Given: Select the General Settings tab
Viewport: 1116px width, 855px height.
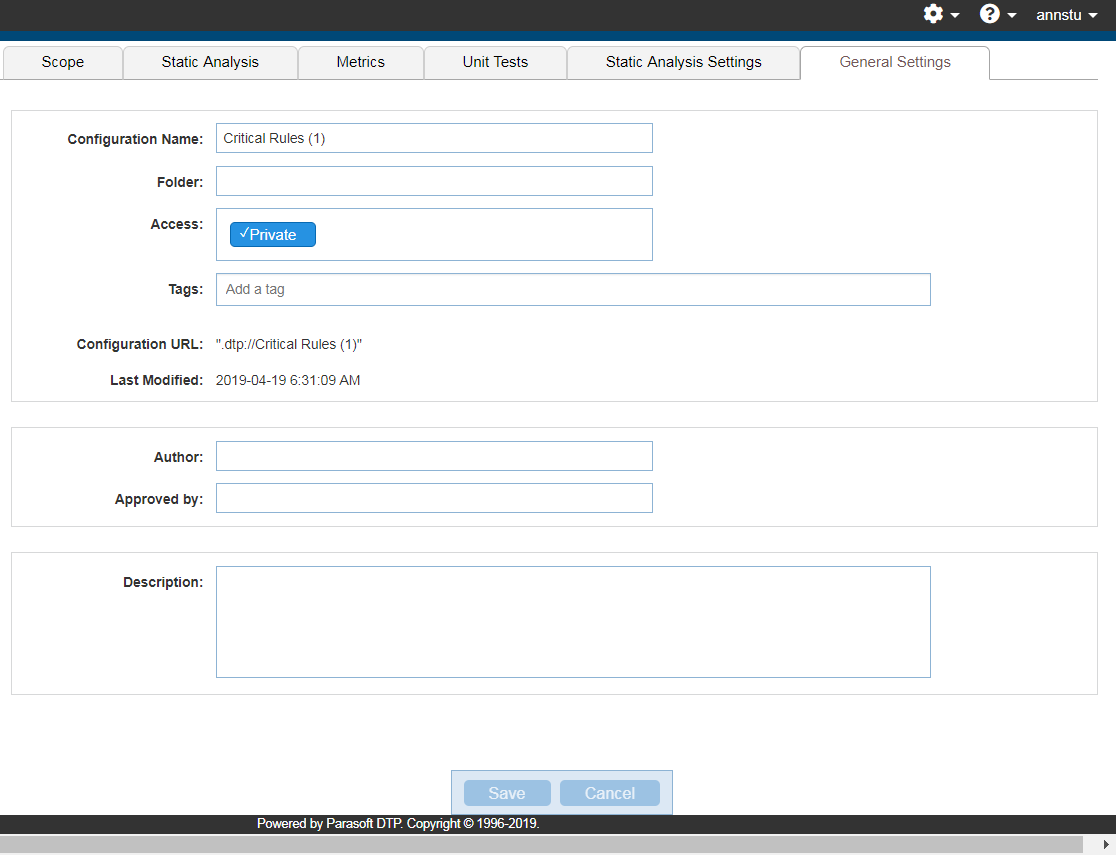Looking at the screenshot, I should pos(895,63).
